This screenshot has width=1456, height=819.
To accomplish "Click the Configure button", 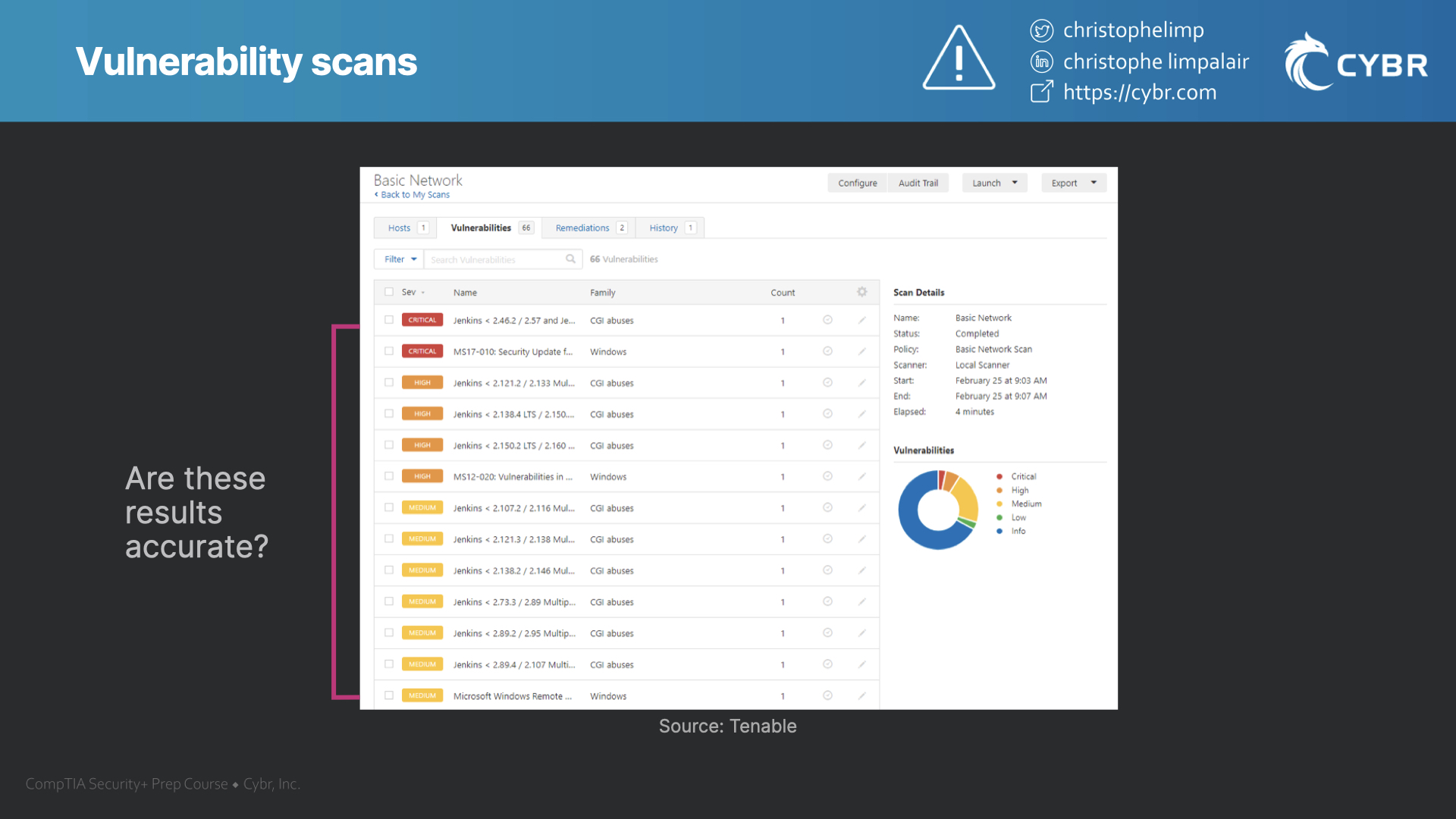I will pyautogui.click(x=858, y=183).
